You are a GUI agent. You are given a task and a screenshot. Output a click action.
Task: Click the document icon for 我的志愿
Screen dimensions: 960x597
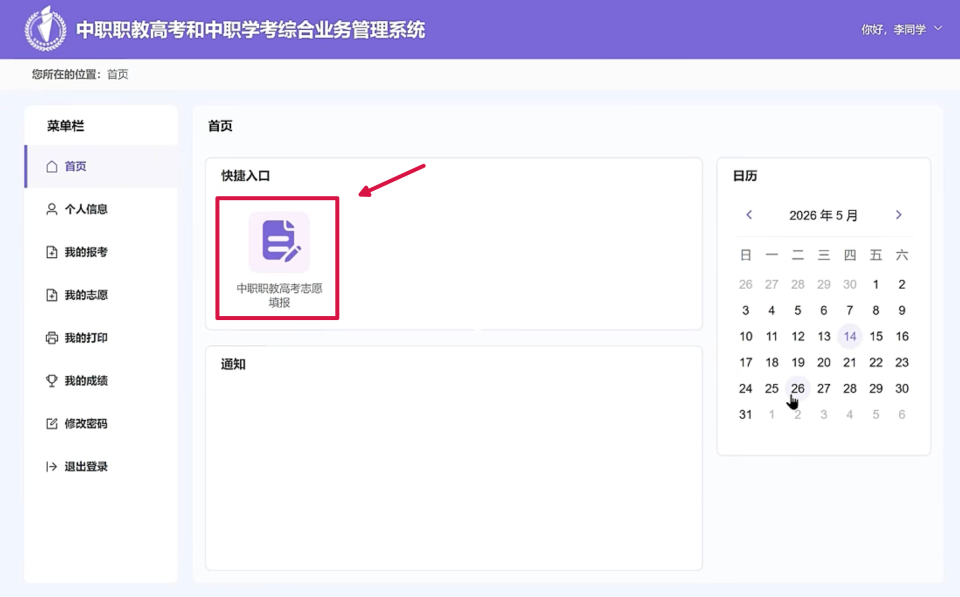(x=51, y=295)
